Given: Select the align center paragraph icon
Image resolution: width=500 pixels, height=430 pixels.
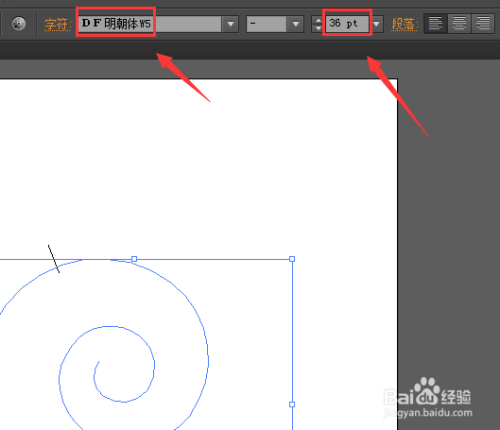Looking at the screenshot, I should pos(459,24).
